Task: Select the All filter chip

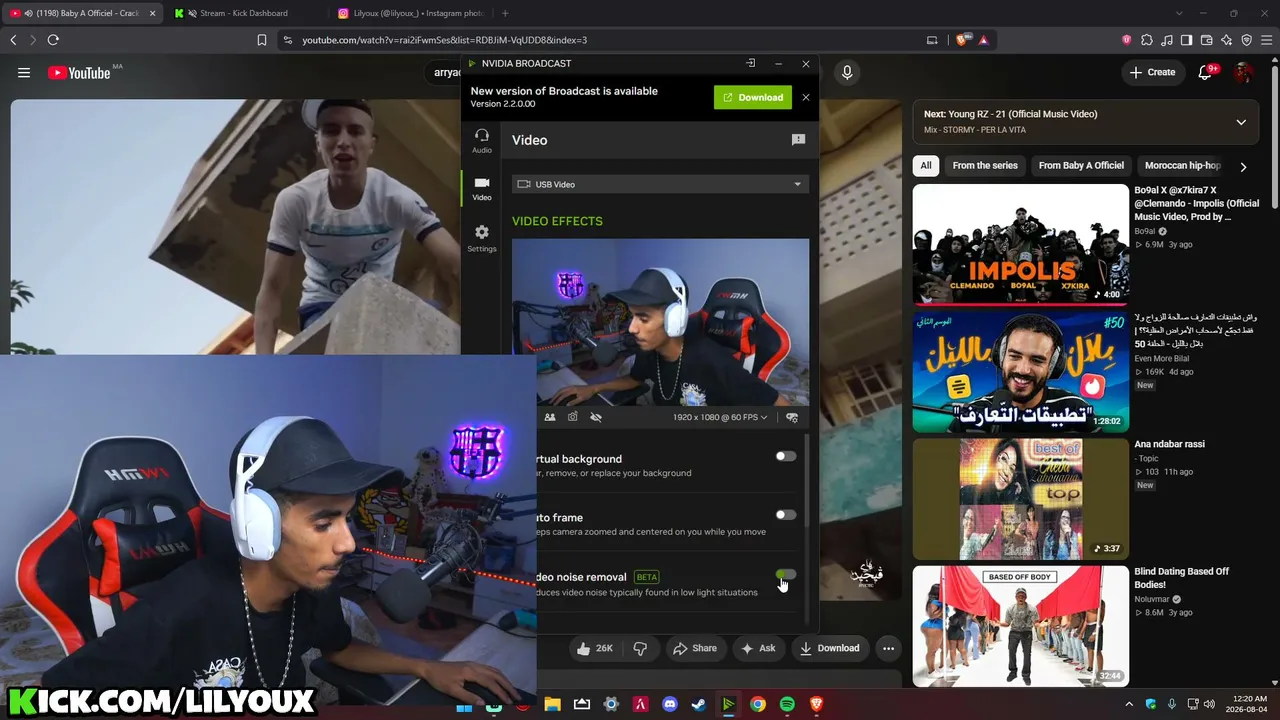Action: (926, 166)
